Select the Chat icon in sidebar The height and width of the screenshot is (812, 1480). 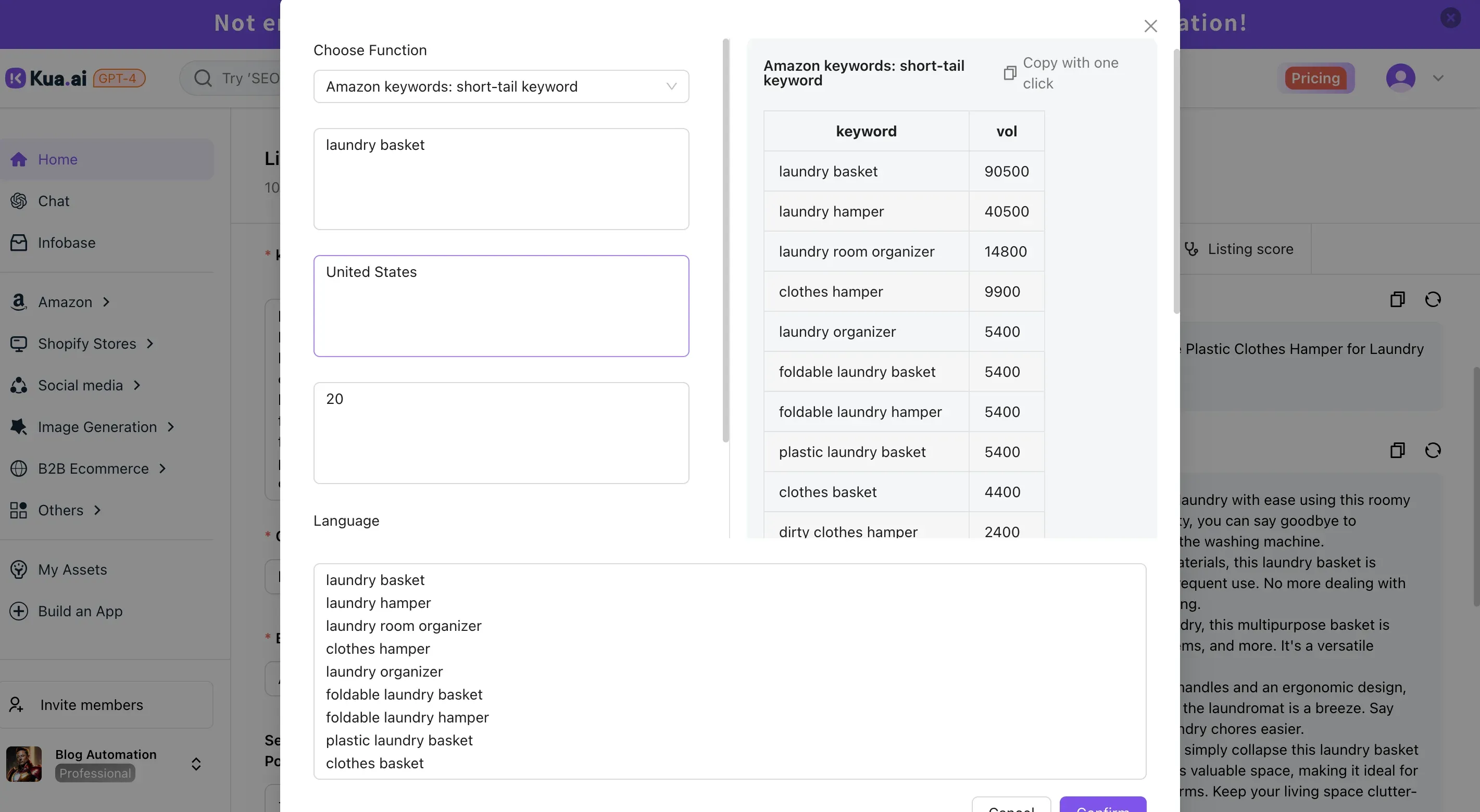tap(19, 200)
